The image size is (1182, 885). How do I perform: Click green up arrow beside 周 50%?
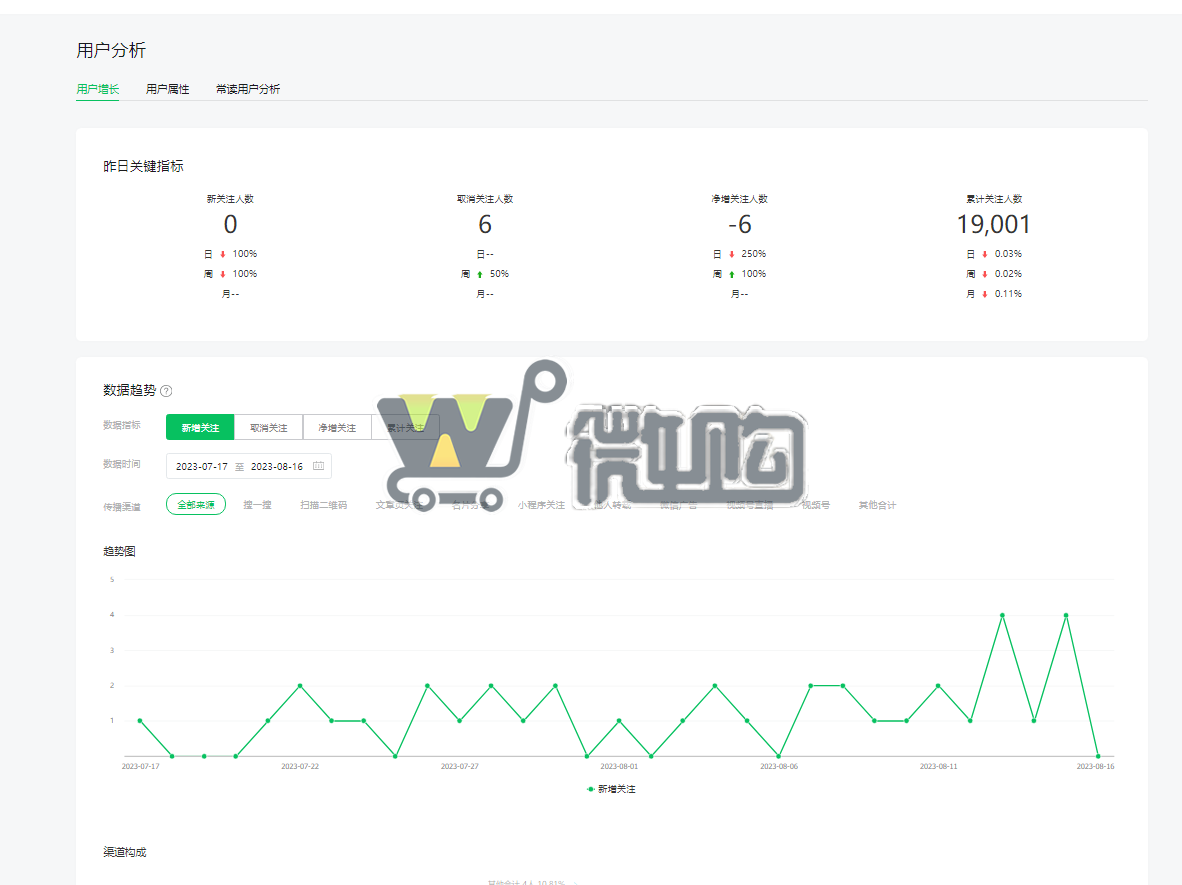point(479,274)
